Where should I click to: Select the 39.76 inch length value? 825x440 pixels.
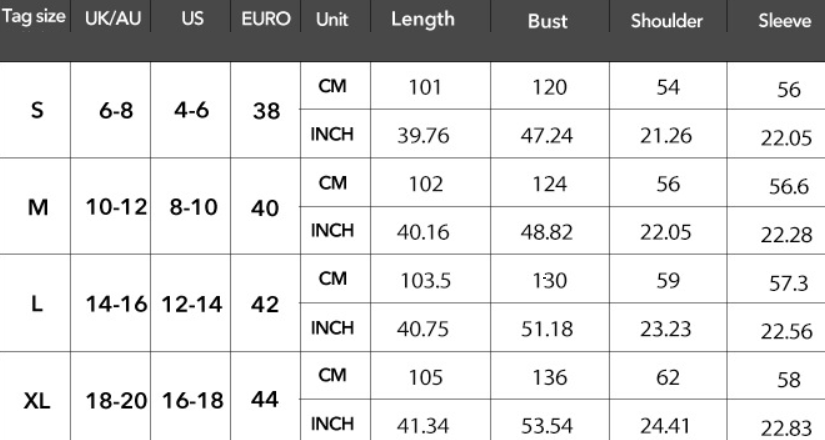click(x=422, y=136)
